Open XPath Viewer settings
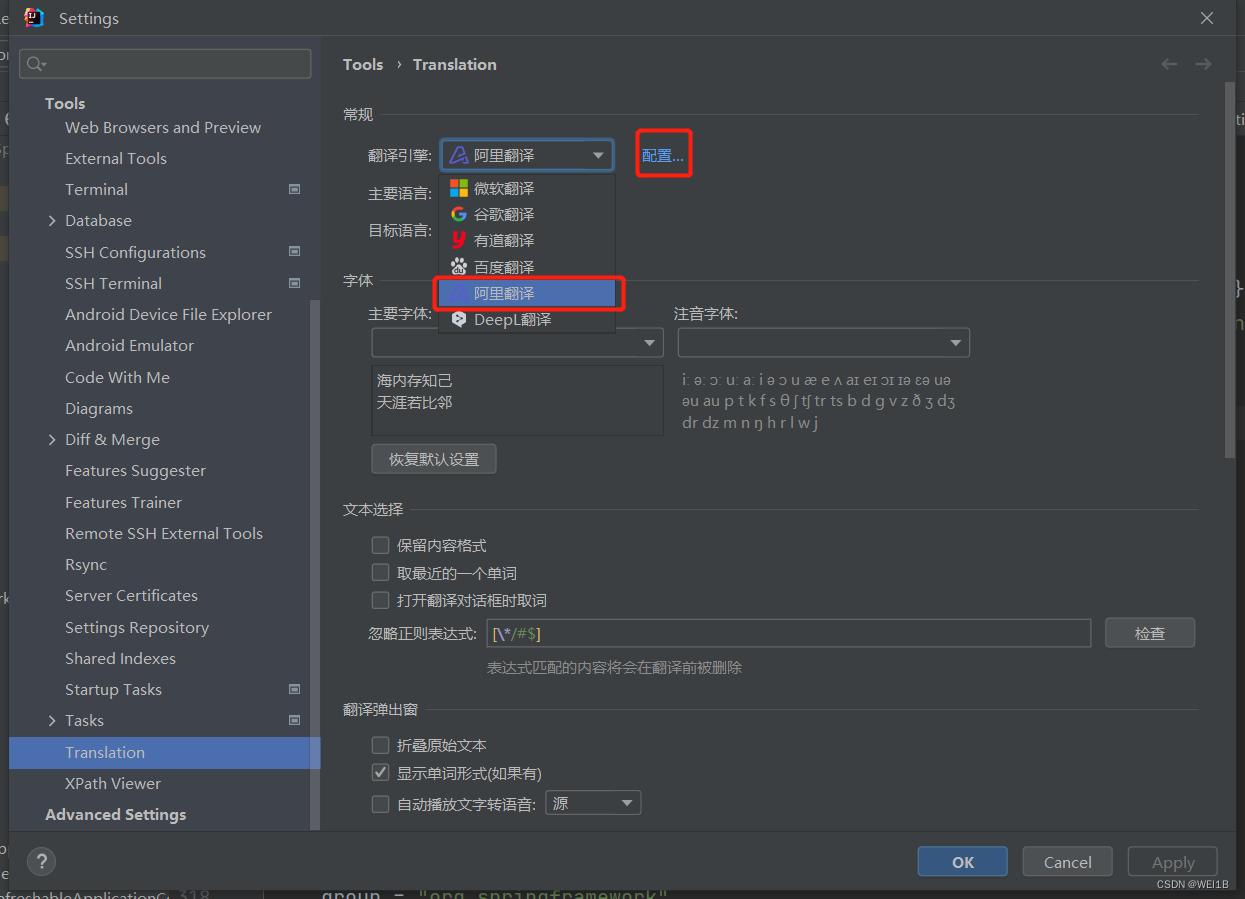This screenshot has height=899, width=1245. pos(113,783)
